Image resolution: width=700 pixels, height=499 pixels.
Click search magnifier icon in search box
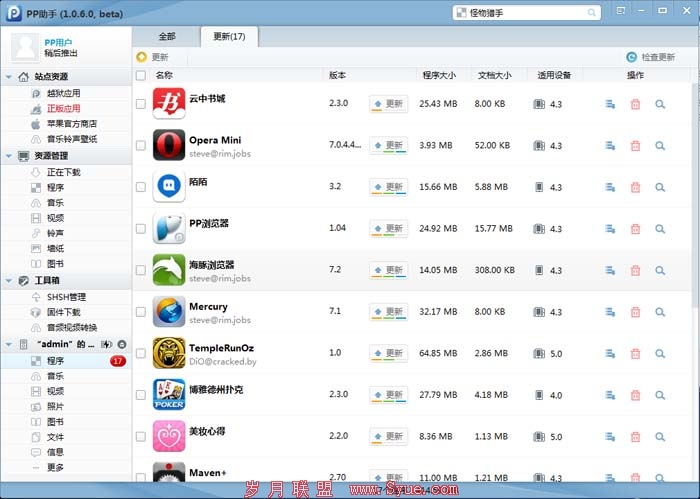click(592, 12)
